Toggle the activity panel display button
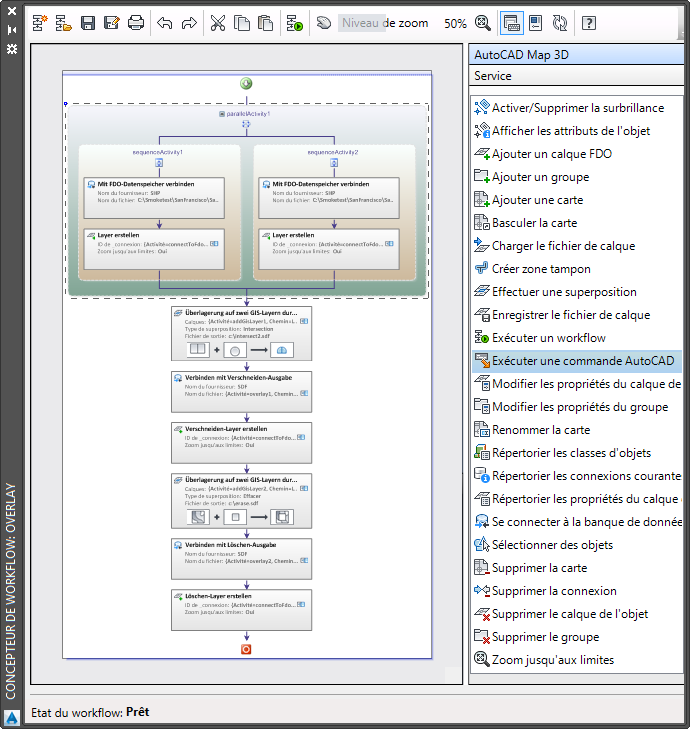This screenshot has width=690, height=729. pyautogui.click(x=511, y=23)
